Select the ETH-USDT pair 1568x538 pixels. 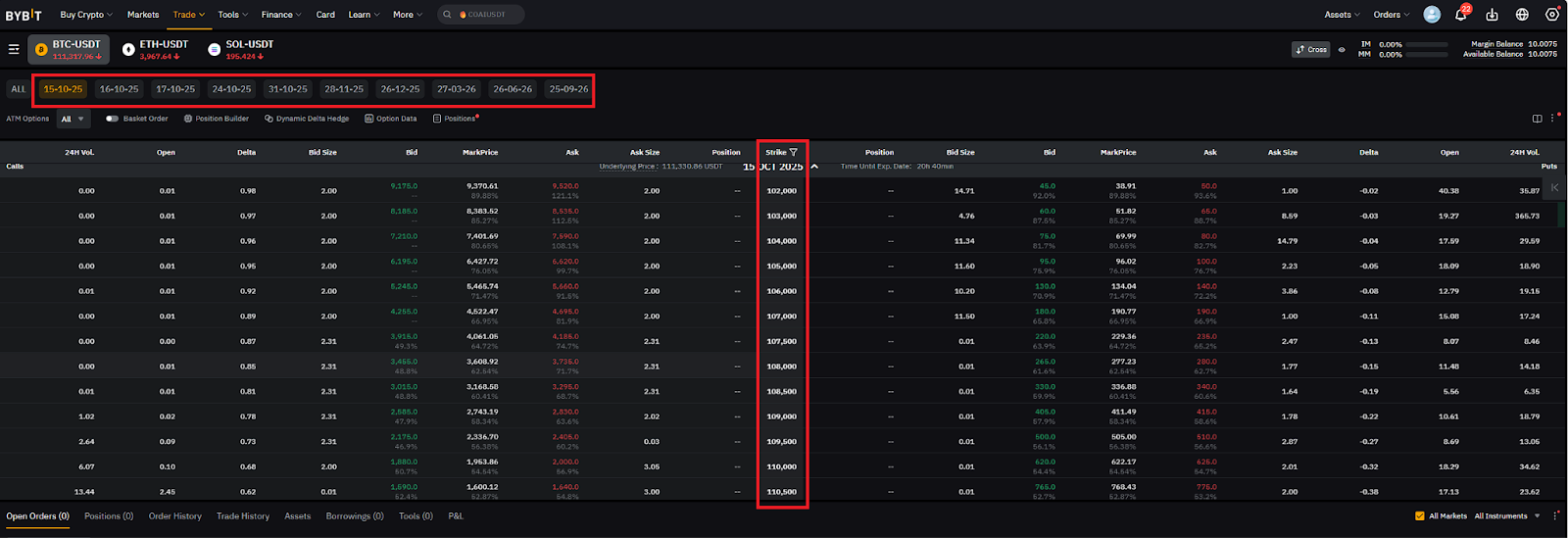(156, 49)
